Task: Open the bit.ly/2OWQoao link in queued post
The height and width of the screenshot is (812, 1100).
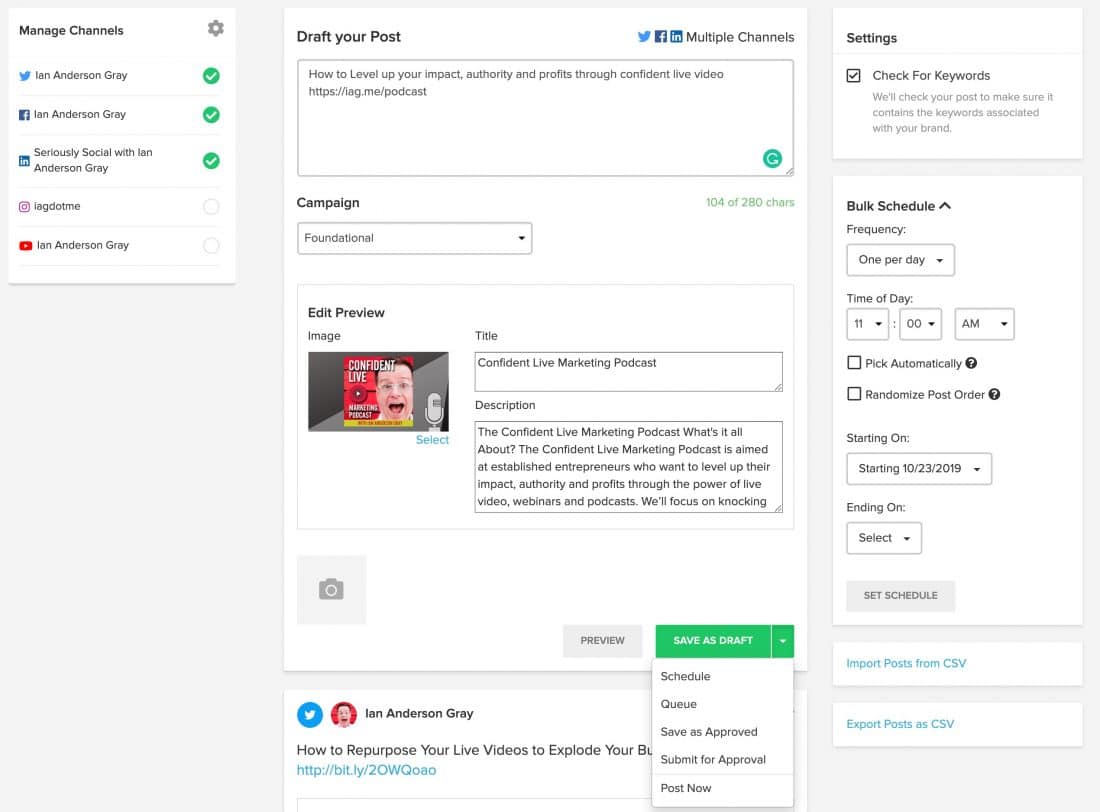Action: 366,770
